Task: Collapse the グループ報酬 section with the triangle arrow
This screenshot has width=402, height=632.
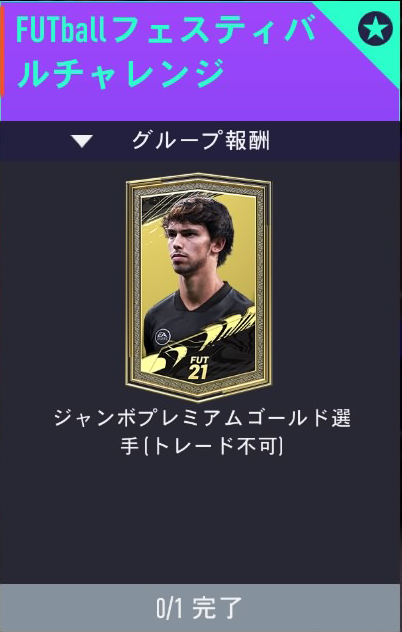Action: 82,141
